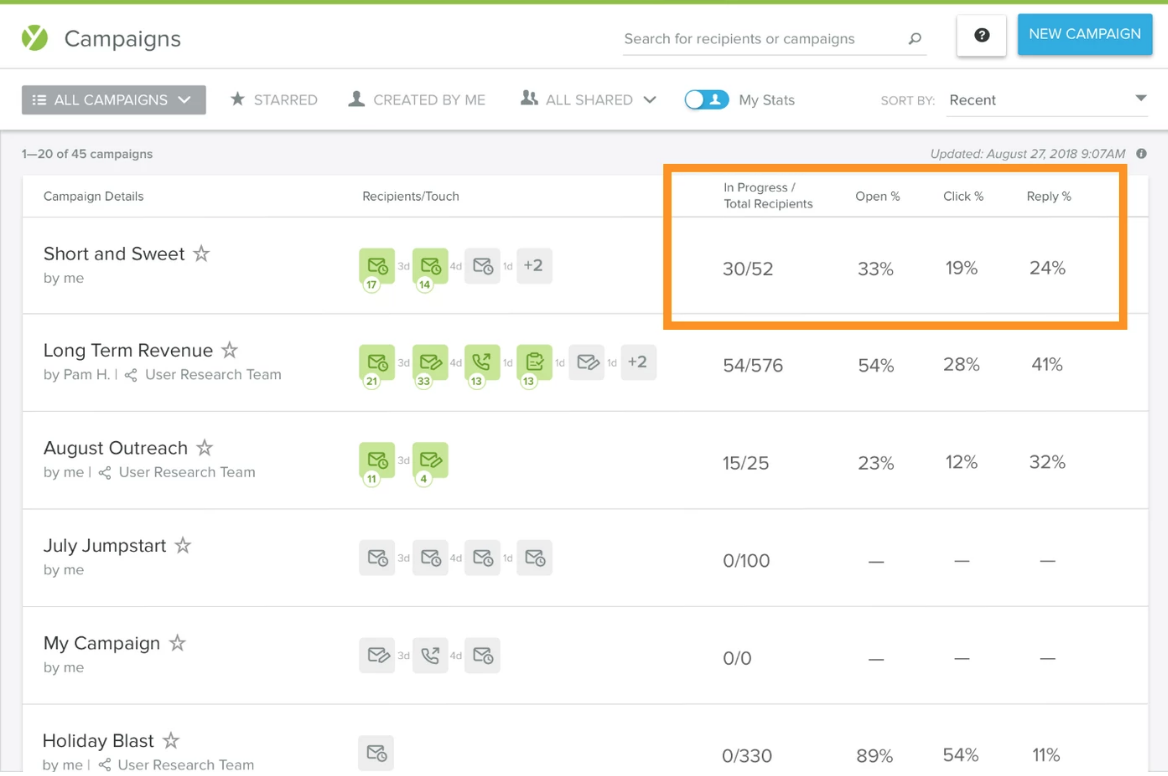The height and width of the screenshot is (776, 1168).
Task: Select the CREATED BY ME filter
Action: [x=417, y=99]
